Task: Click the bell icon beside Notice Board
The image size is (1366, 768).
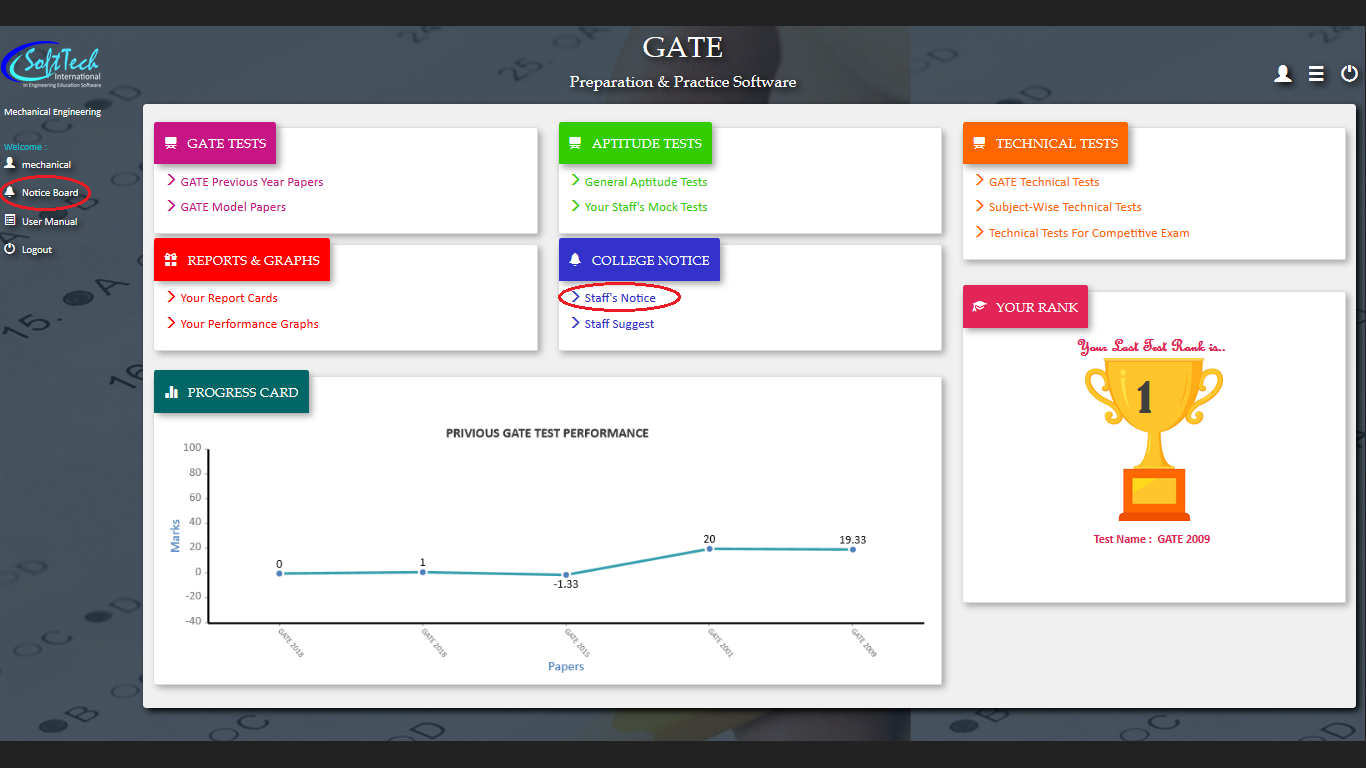Action: [10, 192]
